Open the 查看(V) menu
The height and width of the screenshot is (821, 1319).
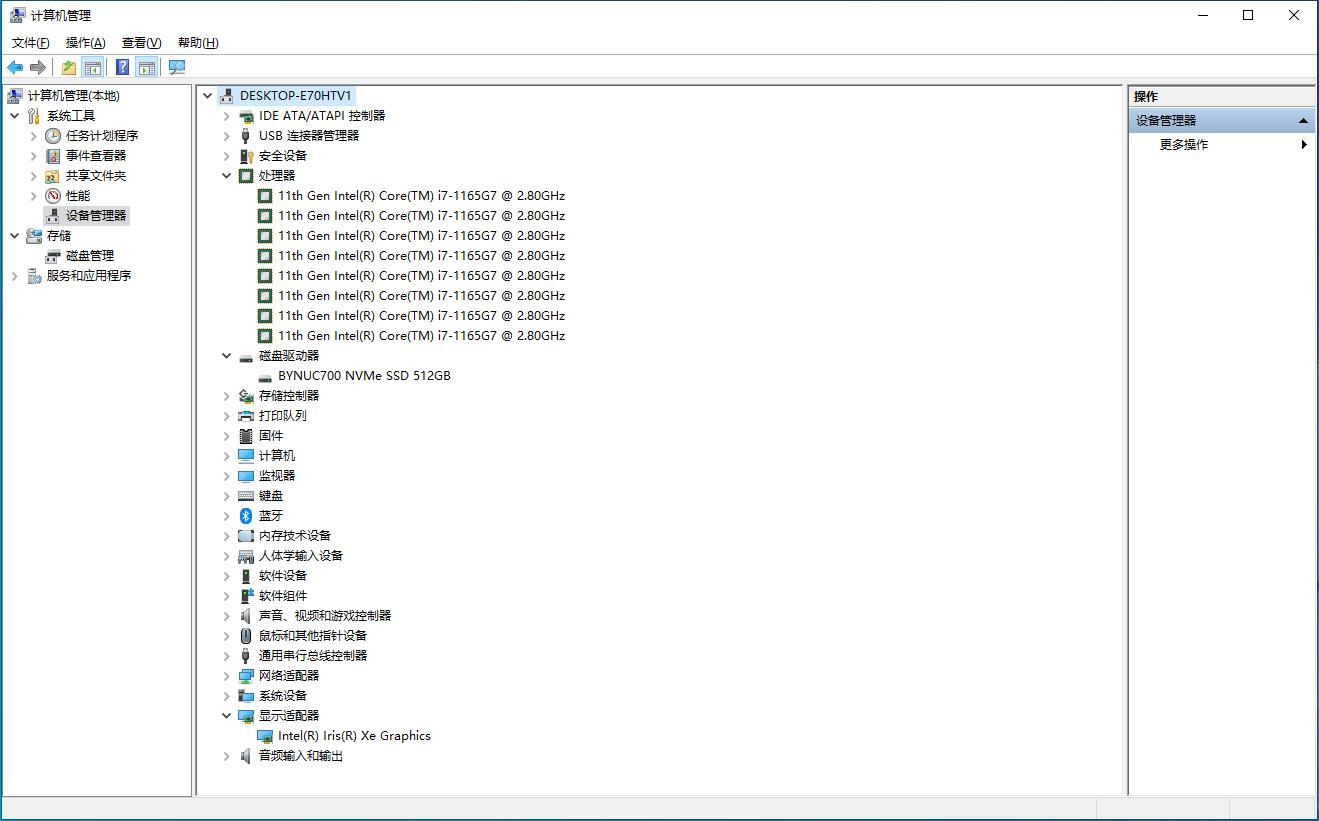point(141,42)
